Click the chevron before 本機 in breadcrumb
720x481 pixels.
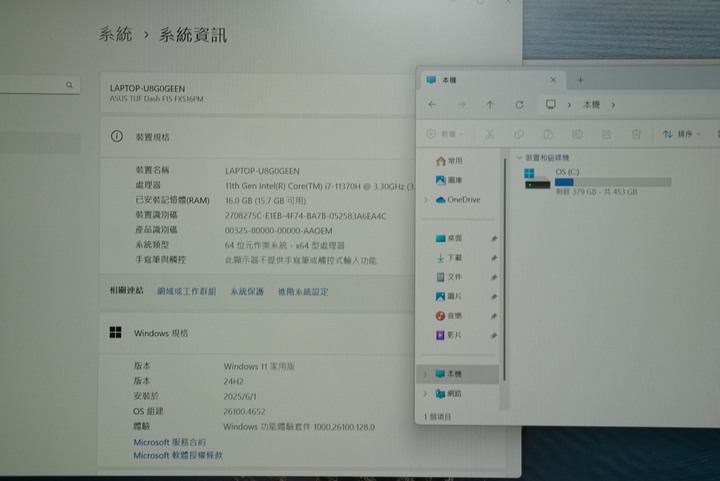[x=569, y=105]
